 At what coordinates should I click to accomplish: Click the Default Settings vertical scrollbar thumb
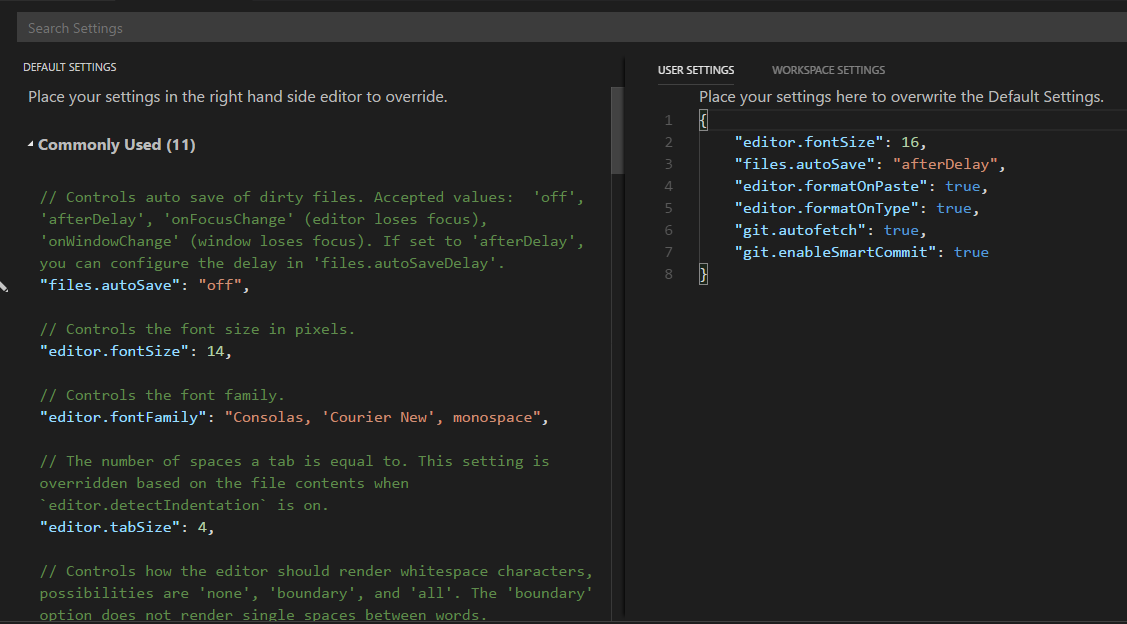pyautogui.click(x=617, y=130)
